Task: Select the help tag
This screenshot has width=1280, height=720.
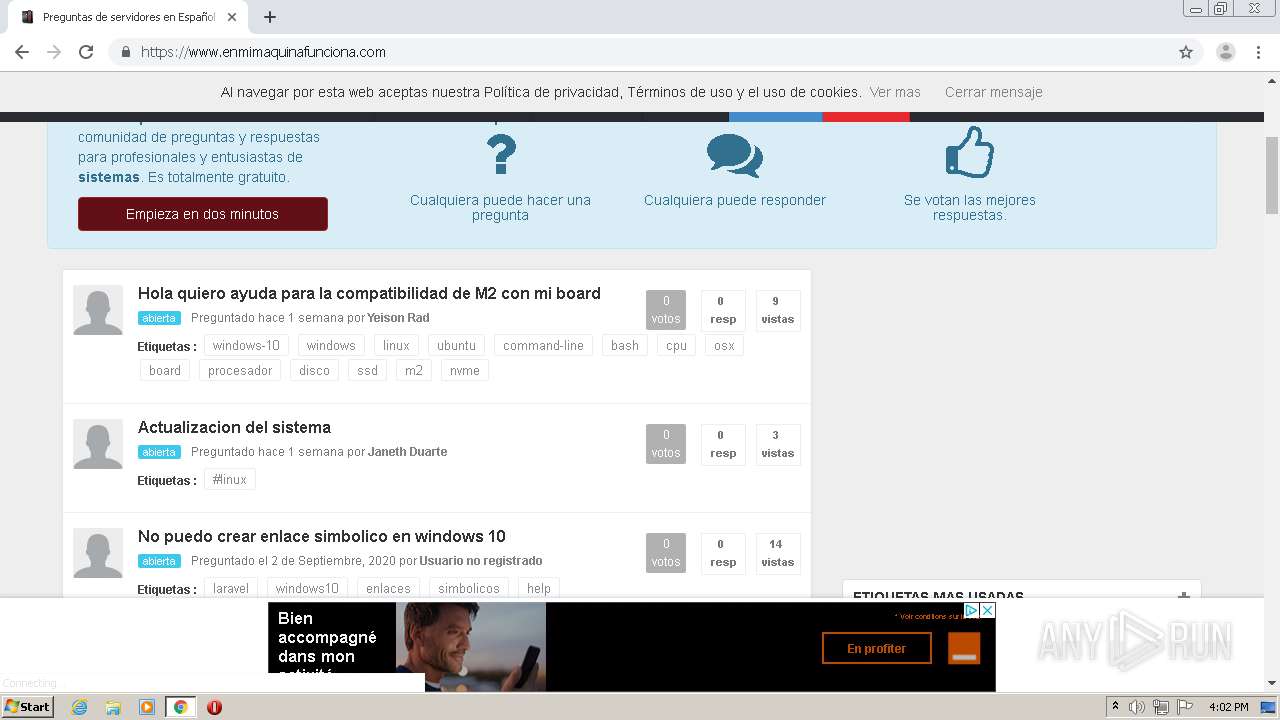Action: tap(539, 588)
